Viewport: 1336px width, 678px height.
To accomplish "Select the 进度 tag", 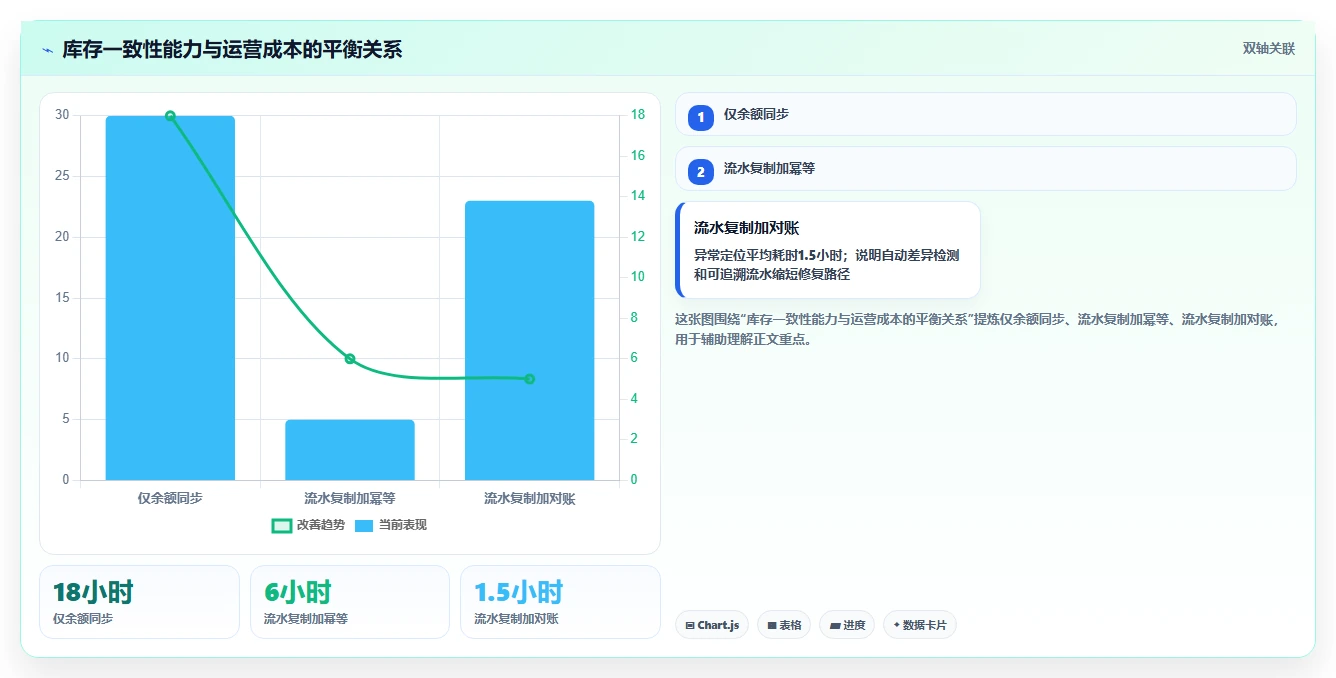I will point(847,625).
